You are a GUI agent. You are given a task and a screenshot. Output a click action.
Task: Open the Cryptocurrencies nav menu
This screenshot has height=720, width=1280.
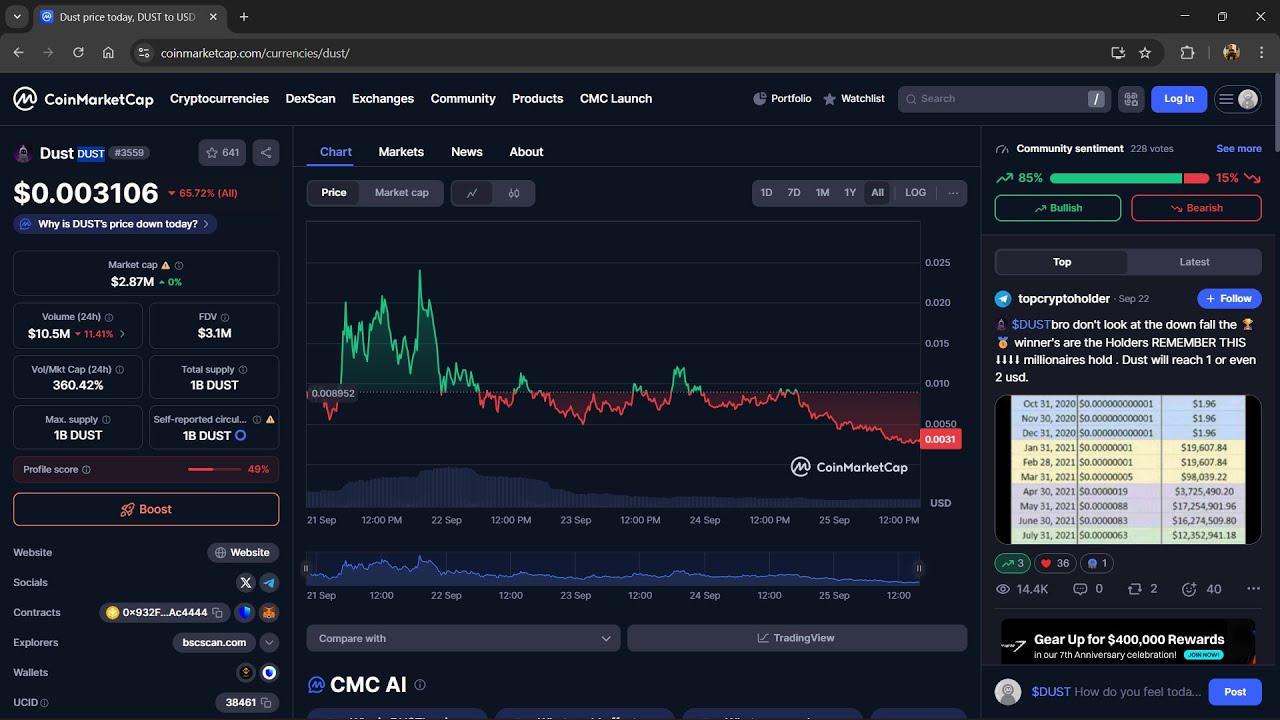219,99
